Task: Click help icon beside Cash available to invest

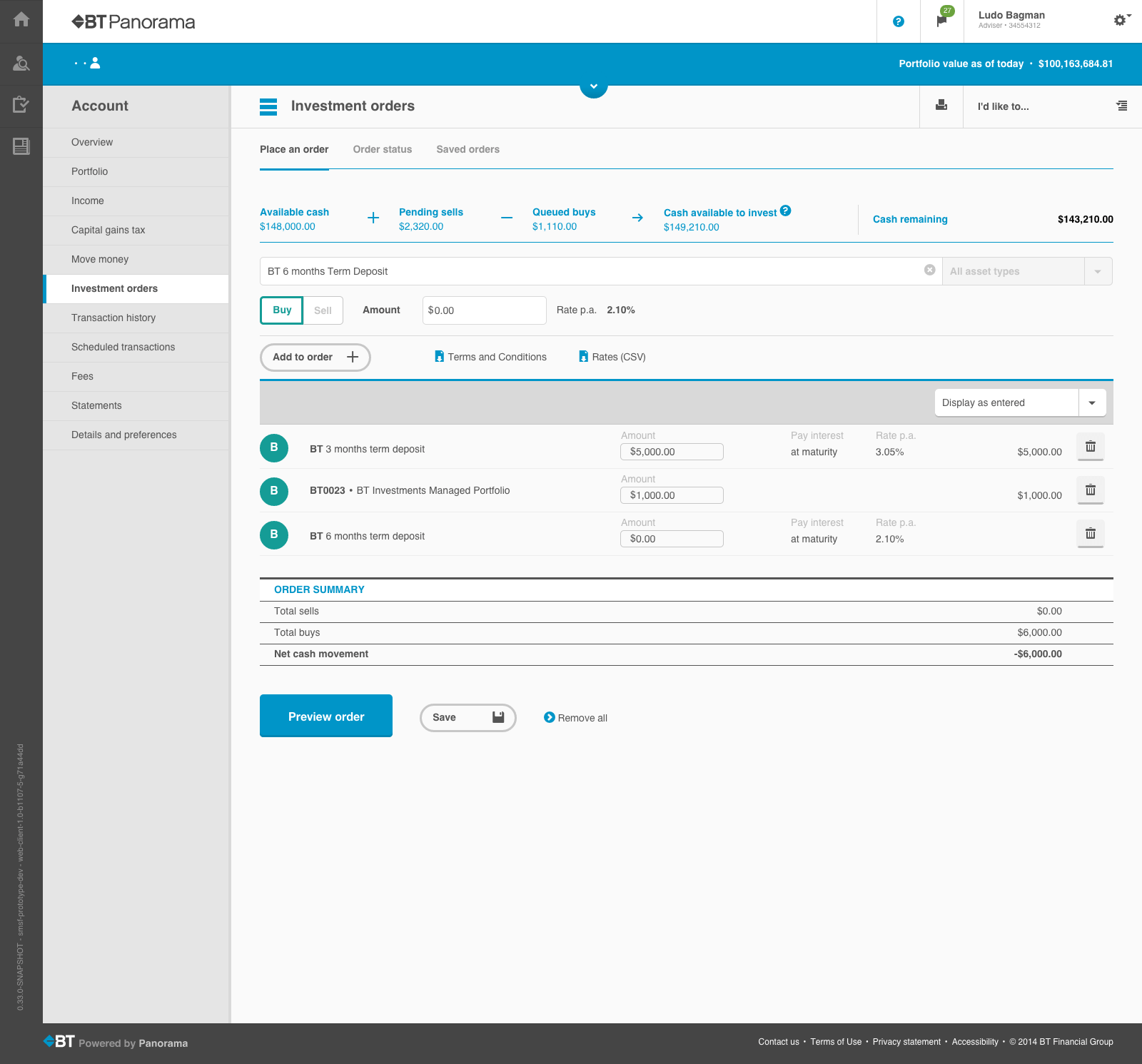Action: (x=786, y=211)
